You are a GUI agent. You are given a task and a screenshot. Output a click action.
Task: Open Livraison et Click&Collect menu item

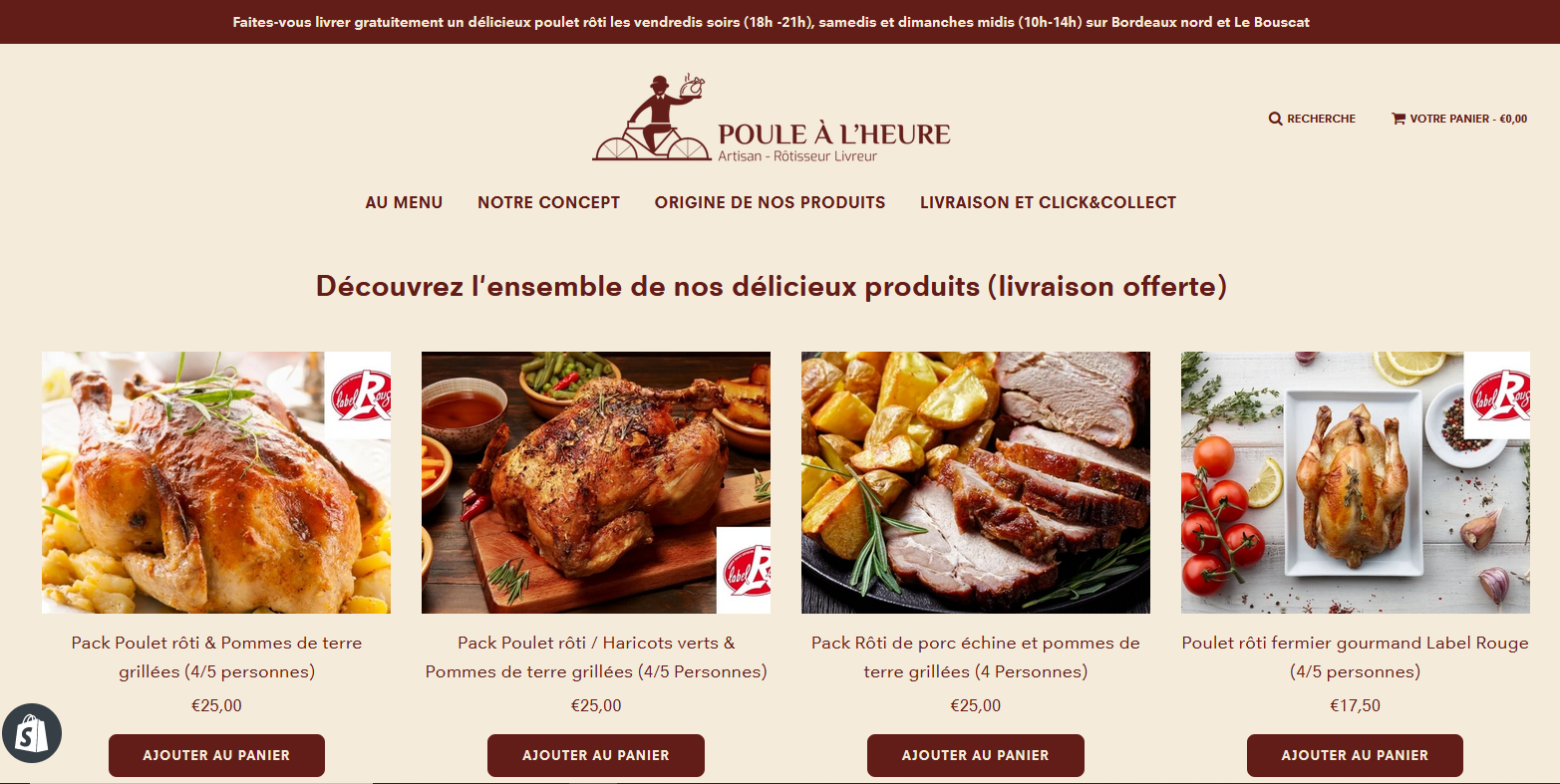pyautogui.click(x=1048, y=202)
